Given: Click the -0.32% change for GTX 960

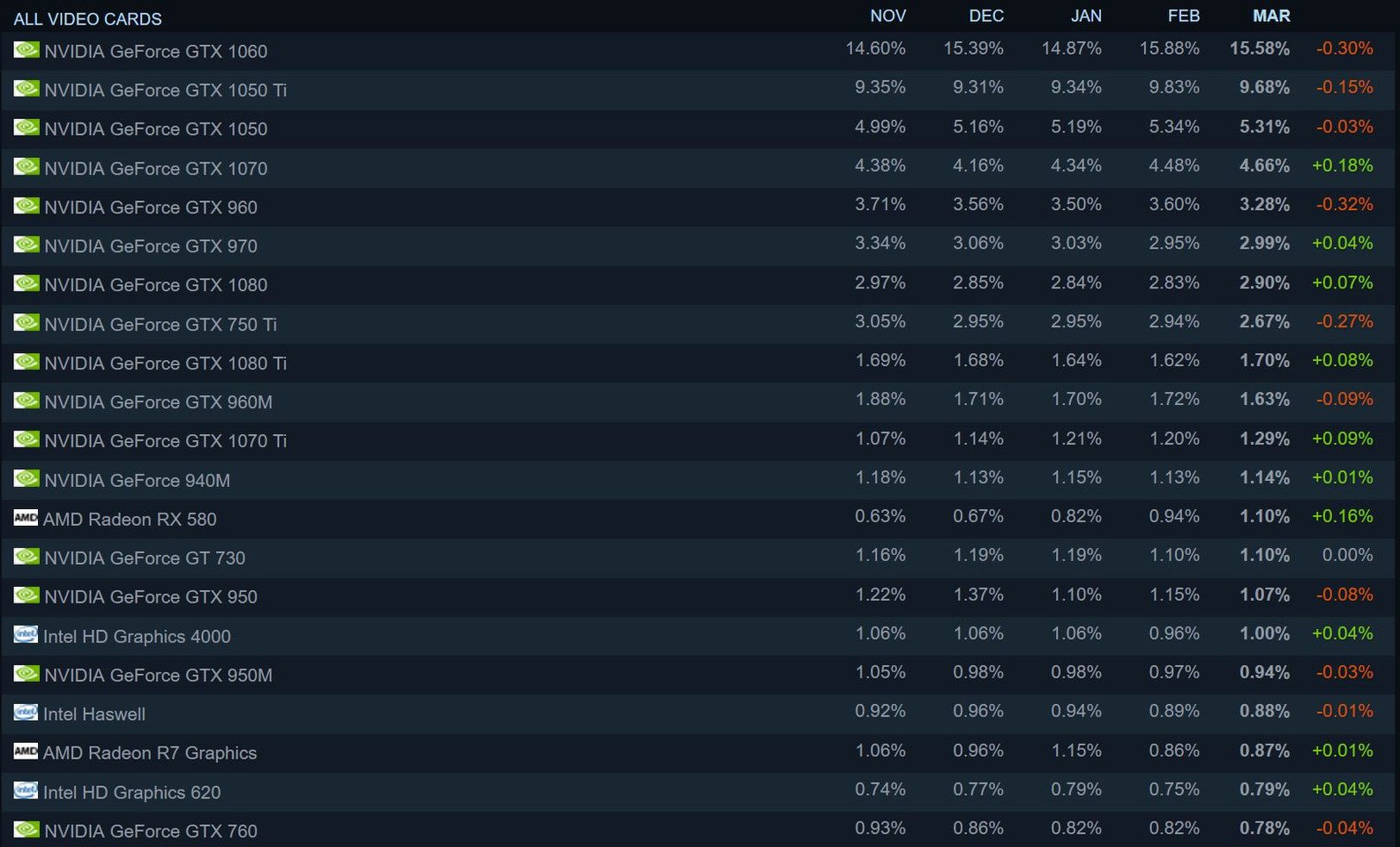Looking at the screenshot, I should [1344, 204].
